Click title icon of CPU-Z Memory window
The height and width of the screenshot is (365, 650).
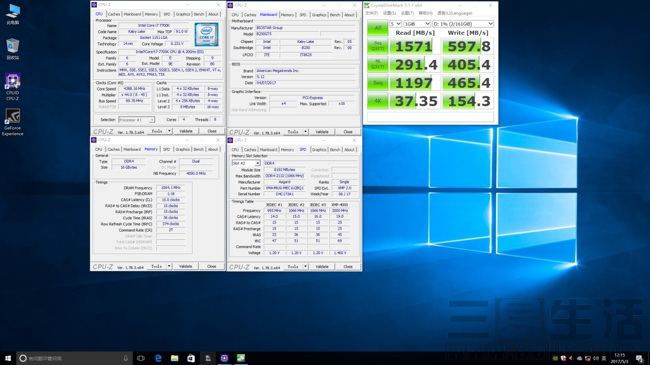(x=94, y=140)
